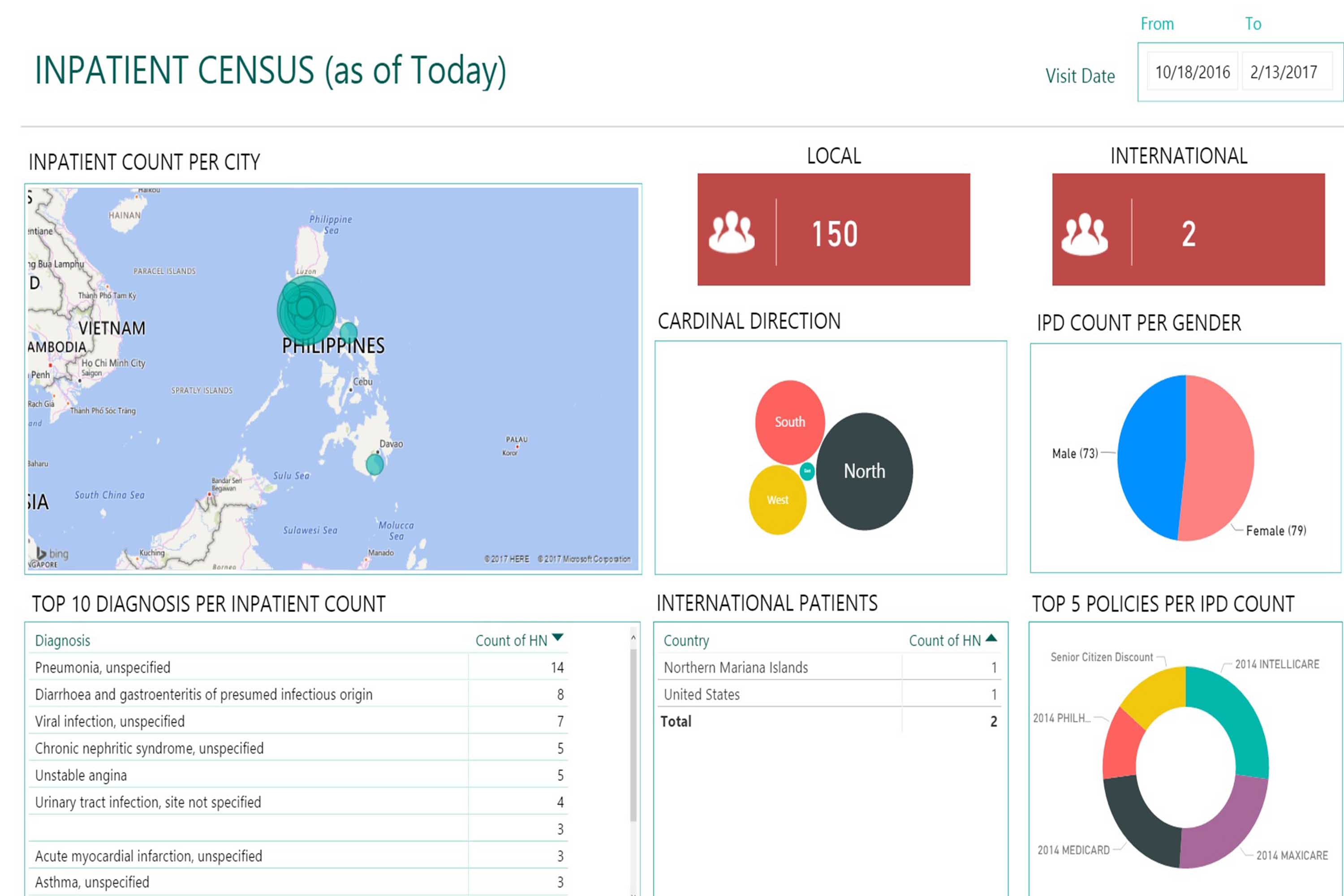Click the Bing logo on the map
1344x896 pixels.
coord(52,553)
